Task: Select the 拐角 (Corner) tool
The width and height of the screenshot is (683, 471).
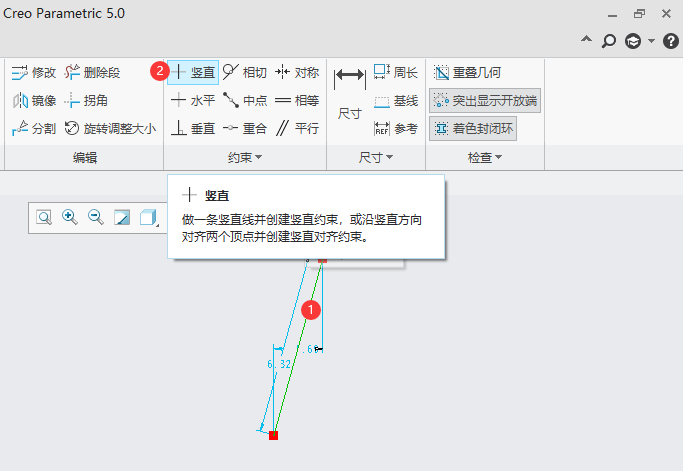Action: coord(86,101)
